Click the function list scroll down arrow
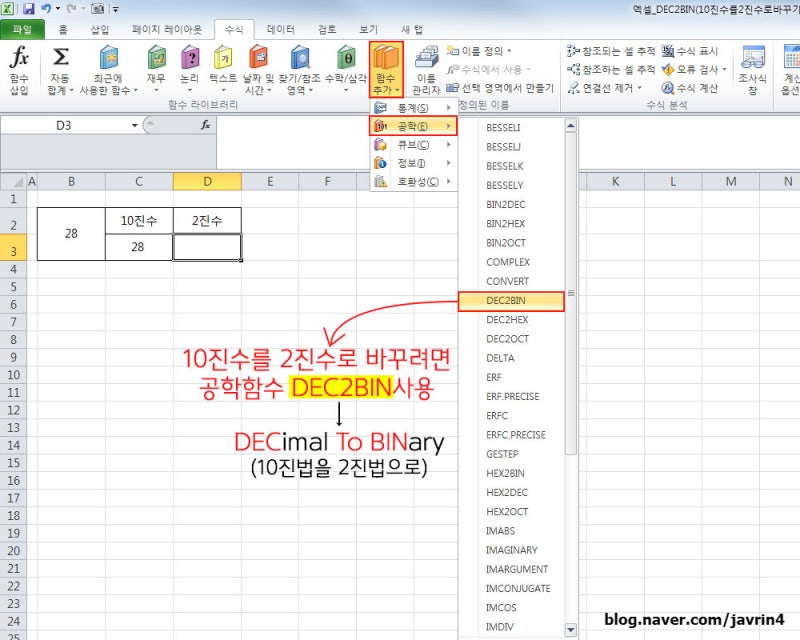Screen dimensions: 800x640 [x=571, y=629]
